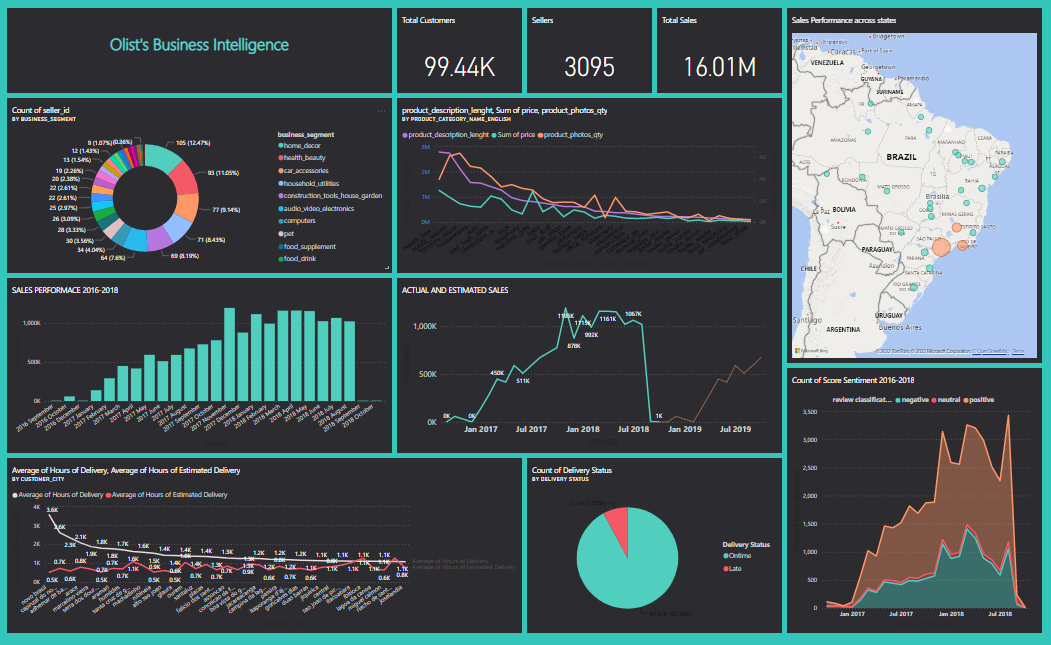The height and width of the screenshot is (645, 1051).
Task: Click the orange map bubble beside Espírito Santo
Action: [x=956, y=228]
